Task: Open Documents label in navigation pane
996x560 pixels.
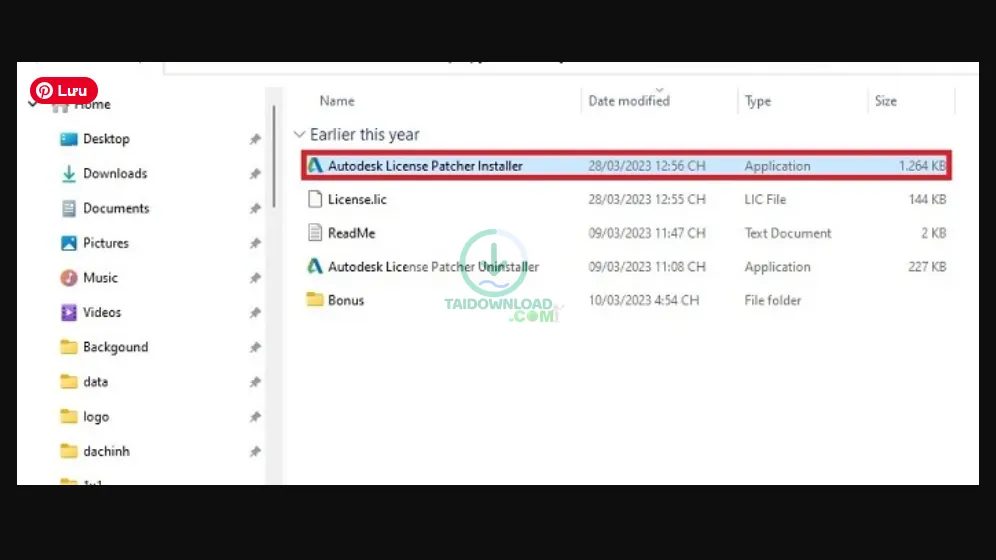Action: [x=116, y=208]
